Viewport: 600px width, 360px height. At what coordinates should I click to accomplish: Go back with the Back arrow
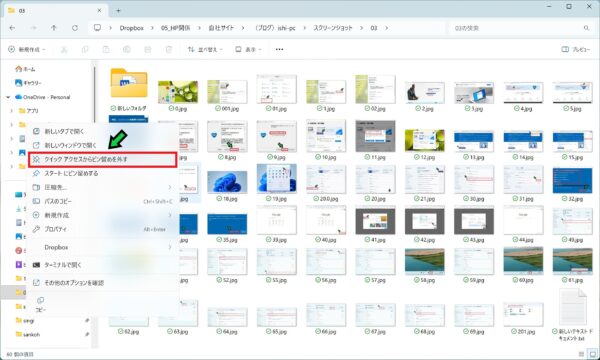point(12,28)
